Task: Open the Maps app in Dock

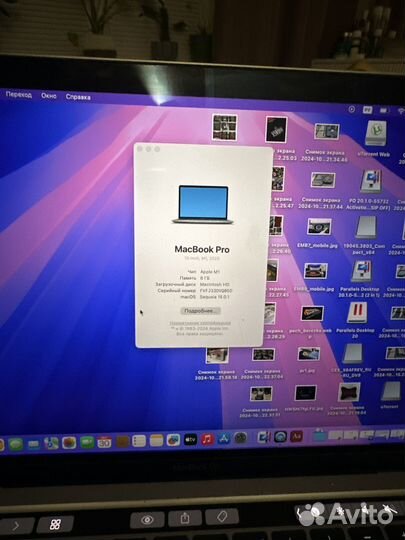Action: 51,443
